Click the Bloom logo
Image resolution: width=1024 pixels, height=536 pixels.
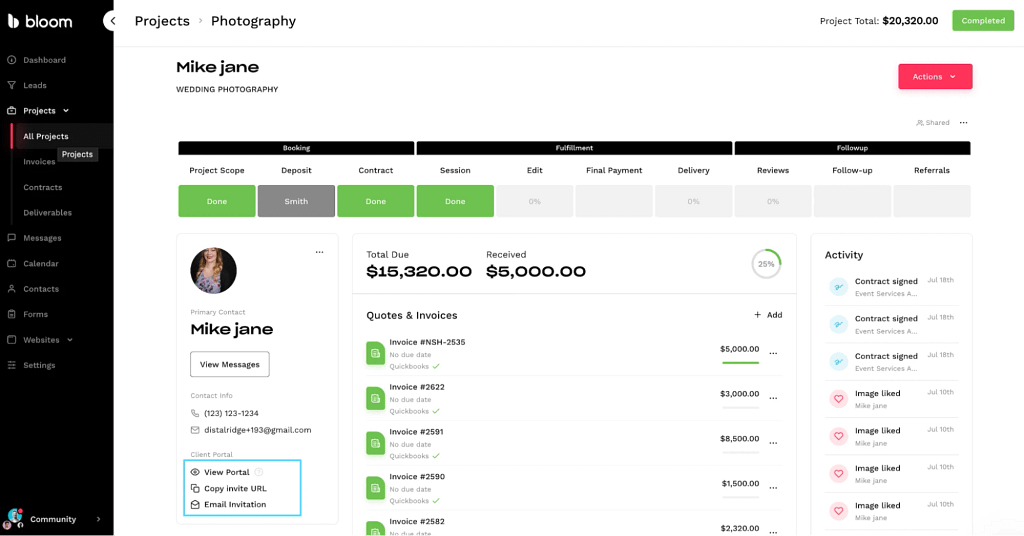(x=40, y=22)
